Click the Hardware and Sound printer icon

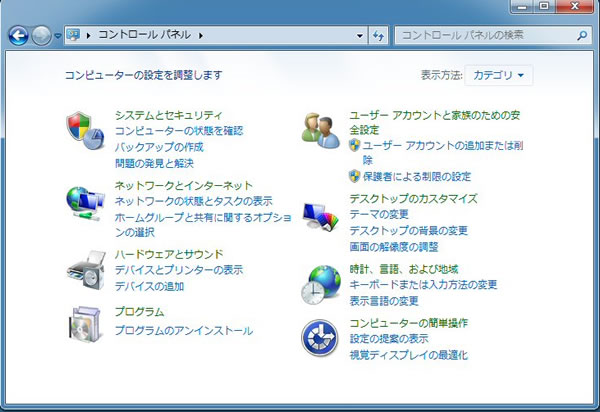[x=86, y=270]
